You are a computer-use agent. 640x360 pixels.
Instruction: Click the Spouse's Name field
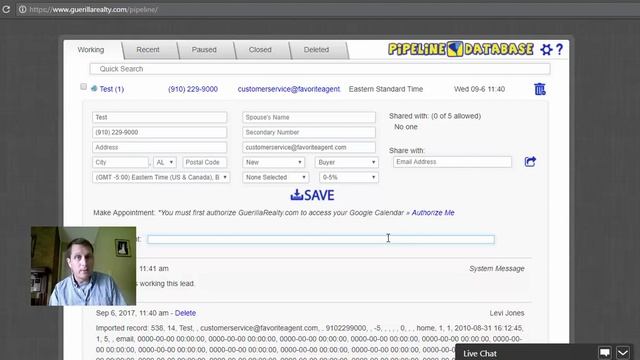309,118
